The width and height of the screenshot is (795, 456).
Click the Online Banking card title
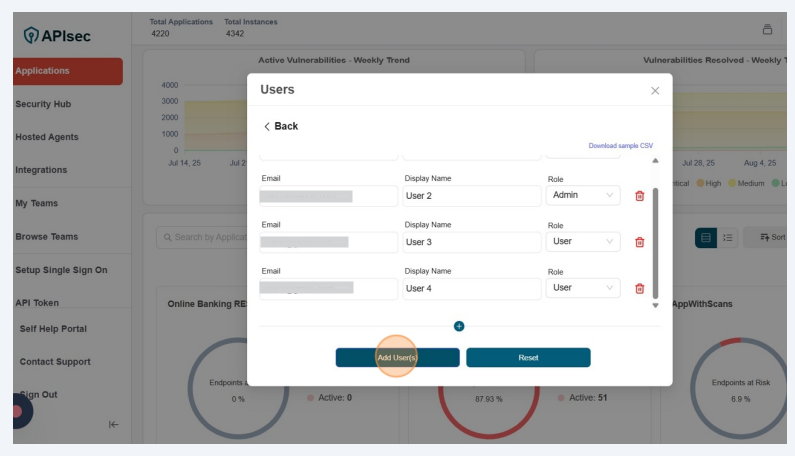pos(207,304)
